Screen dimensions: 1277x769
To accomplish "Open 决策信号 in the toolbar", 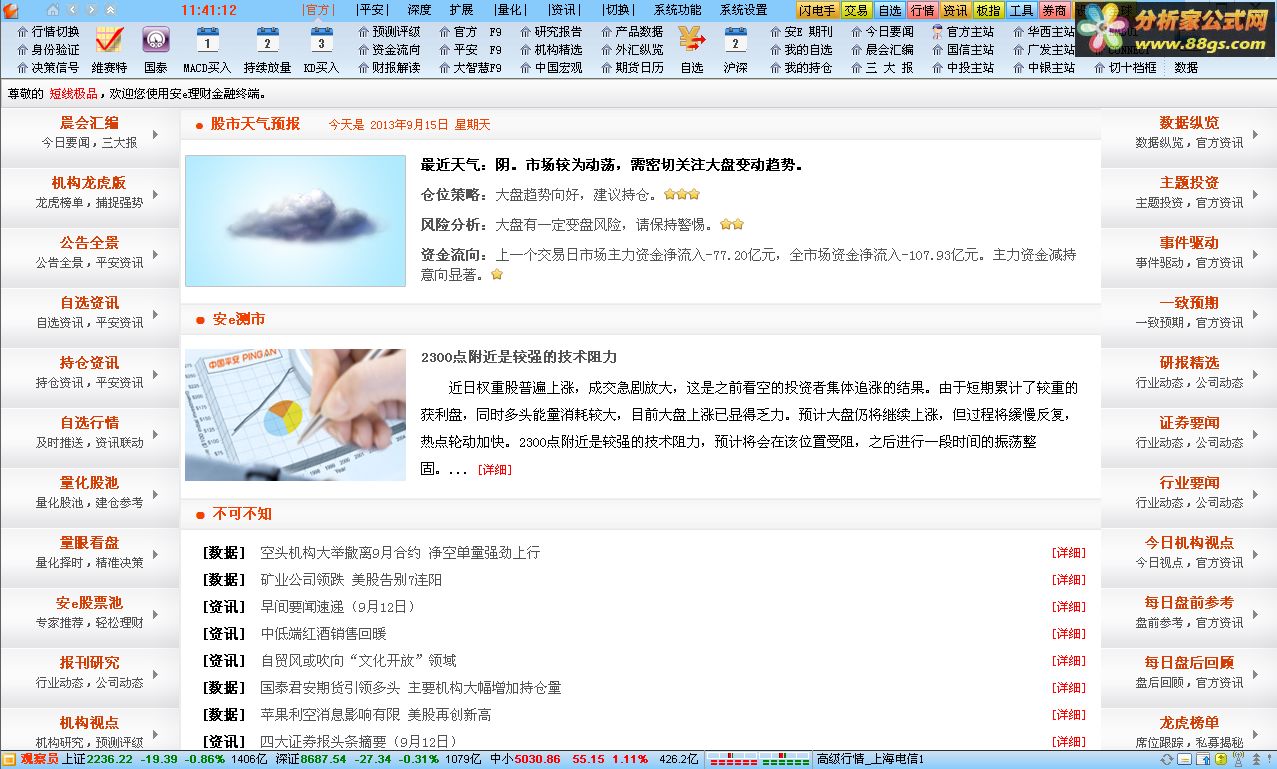I will point(48,68).
